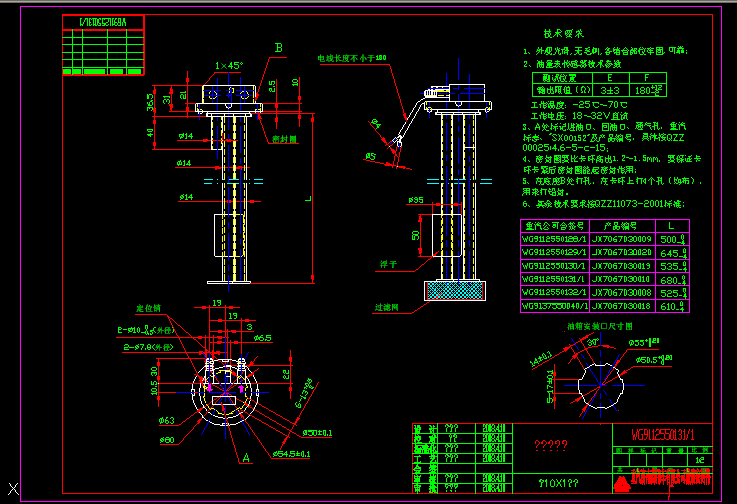Click the ø35 float diameter dimension
The height and width of the screenshot is (504, 737).
point(417,201)
